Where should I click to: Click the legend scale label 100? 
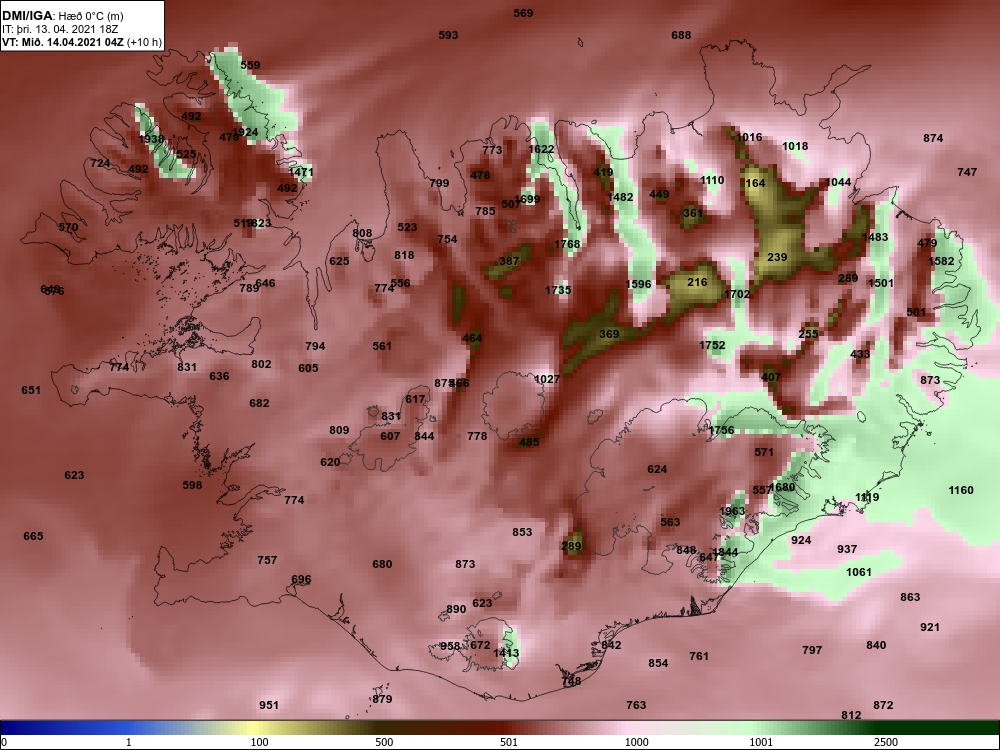point(259,742)
